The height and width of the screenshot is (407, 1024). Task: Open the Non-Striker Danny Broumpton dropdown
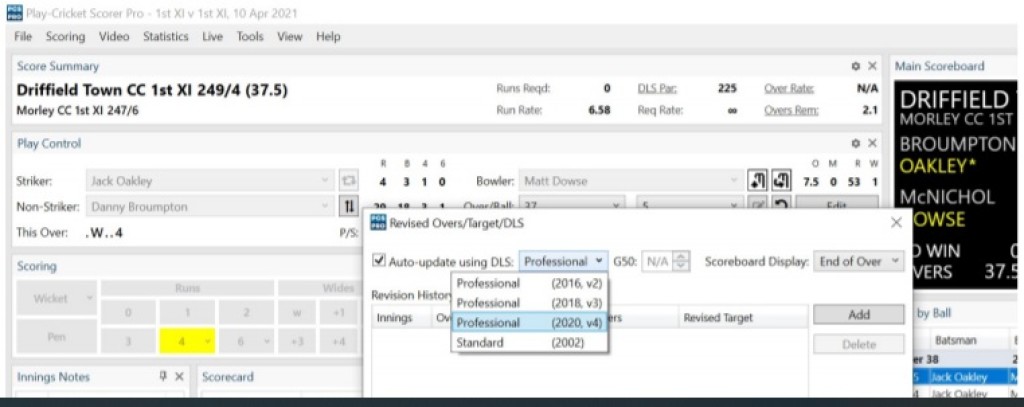point(210,206)
